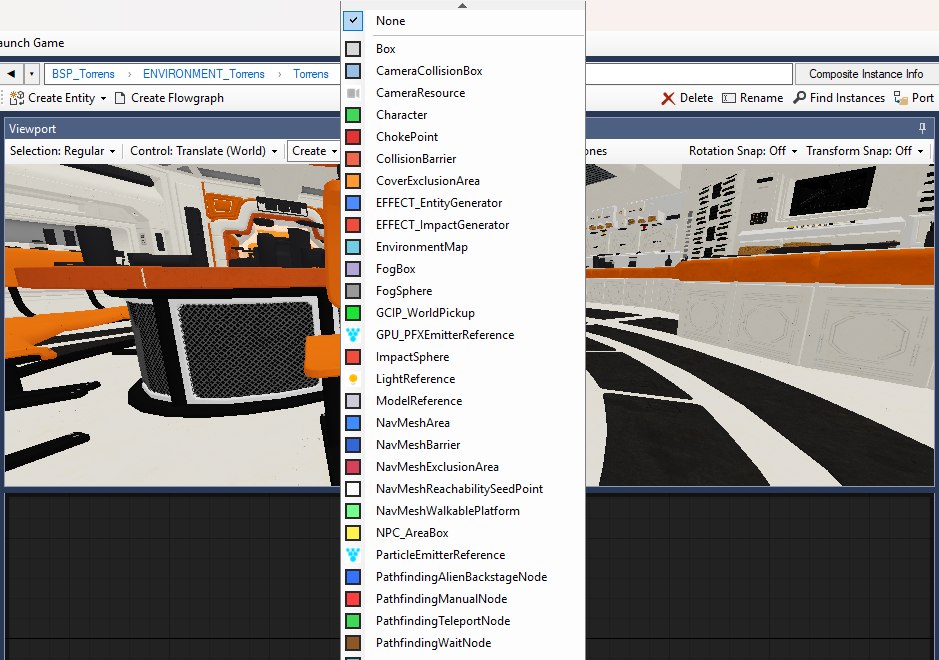Open the navigation history dropdown arrow
The image size is (939, 660).
[31, 74]
